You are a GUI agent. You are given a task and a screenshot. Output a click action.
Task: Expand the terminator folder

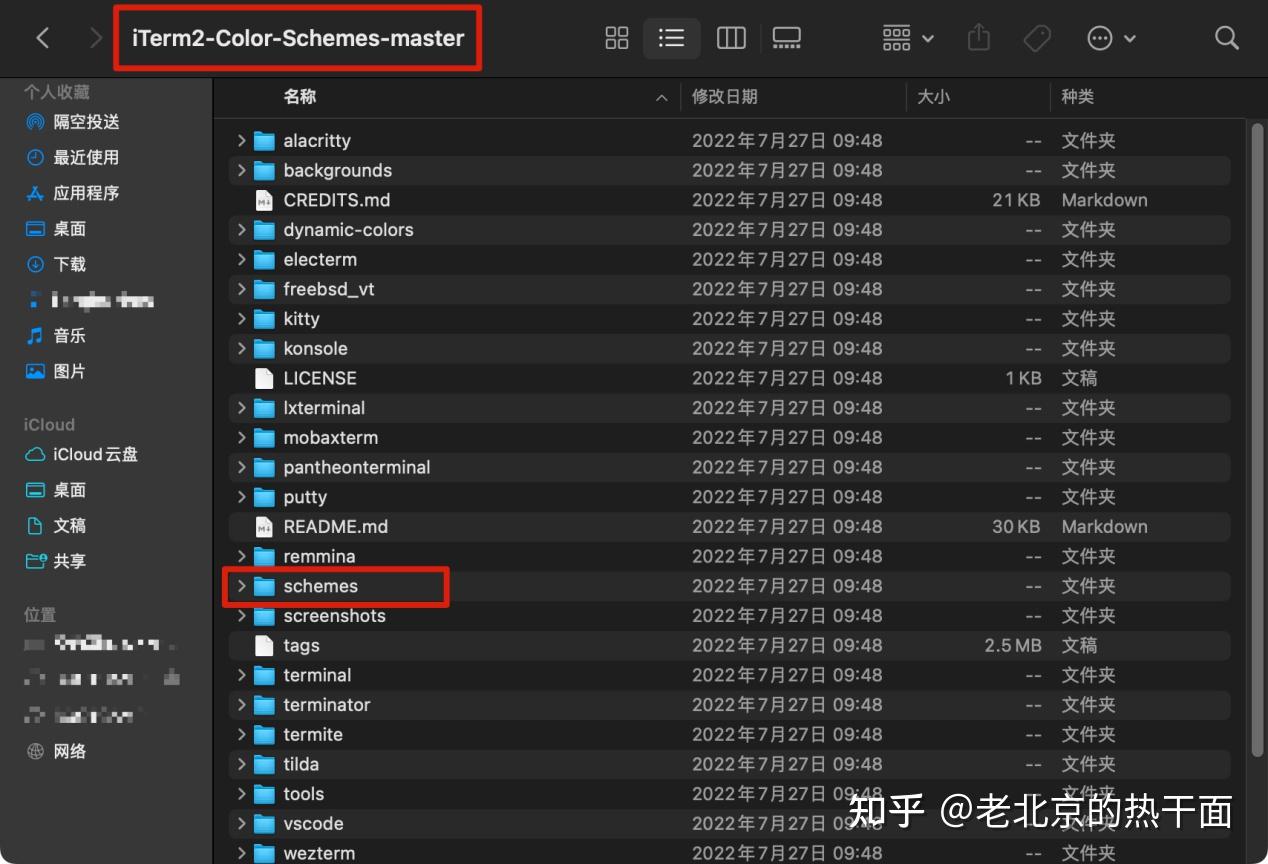coord(241,705)
